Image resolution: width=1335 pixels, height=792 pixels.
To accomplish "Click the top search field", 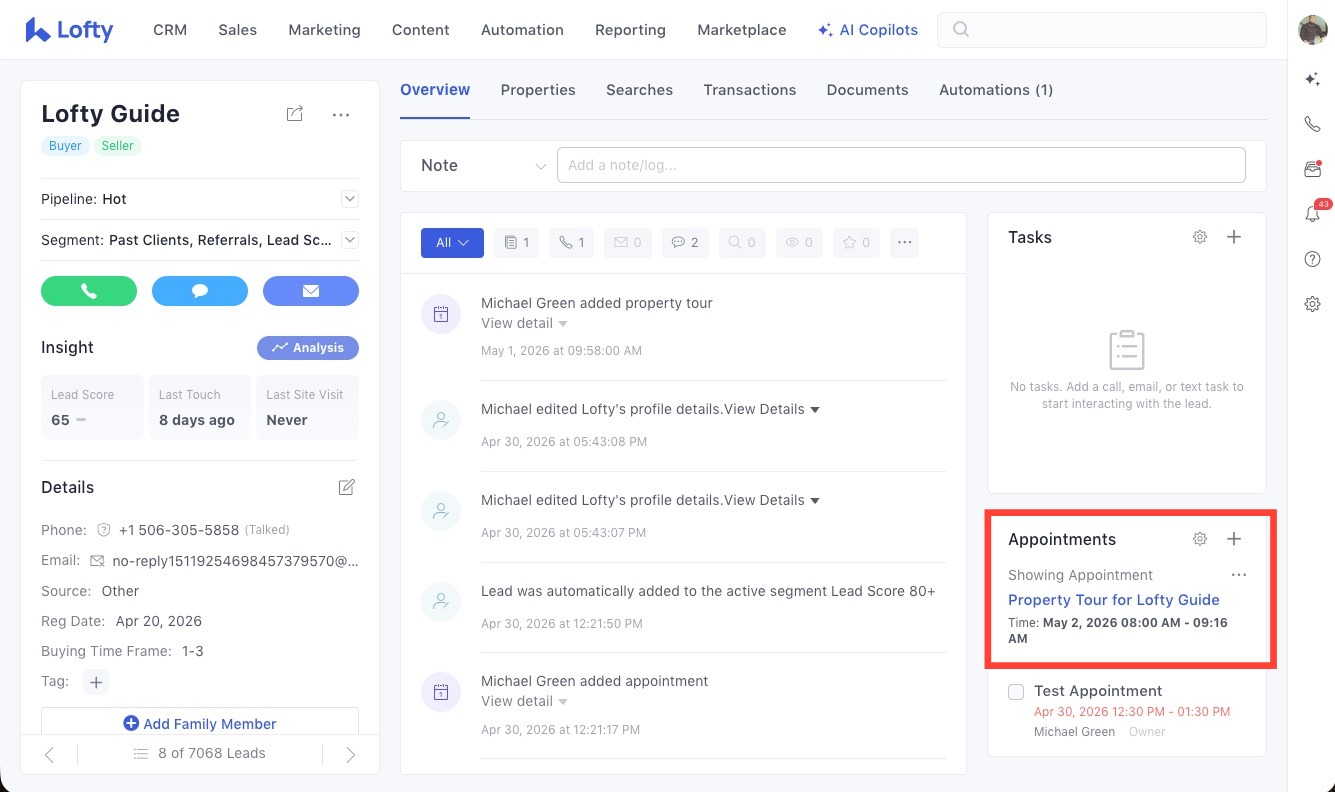I will (1102, 30).
